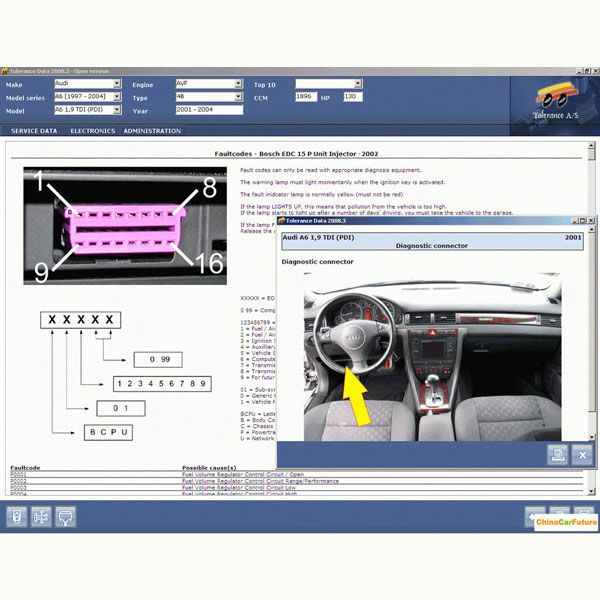This screenshot has width=600, height=600.
Task: Click the 'B C P U' letter box
Action: click(108, 432)
